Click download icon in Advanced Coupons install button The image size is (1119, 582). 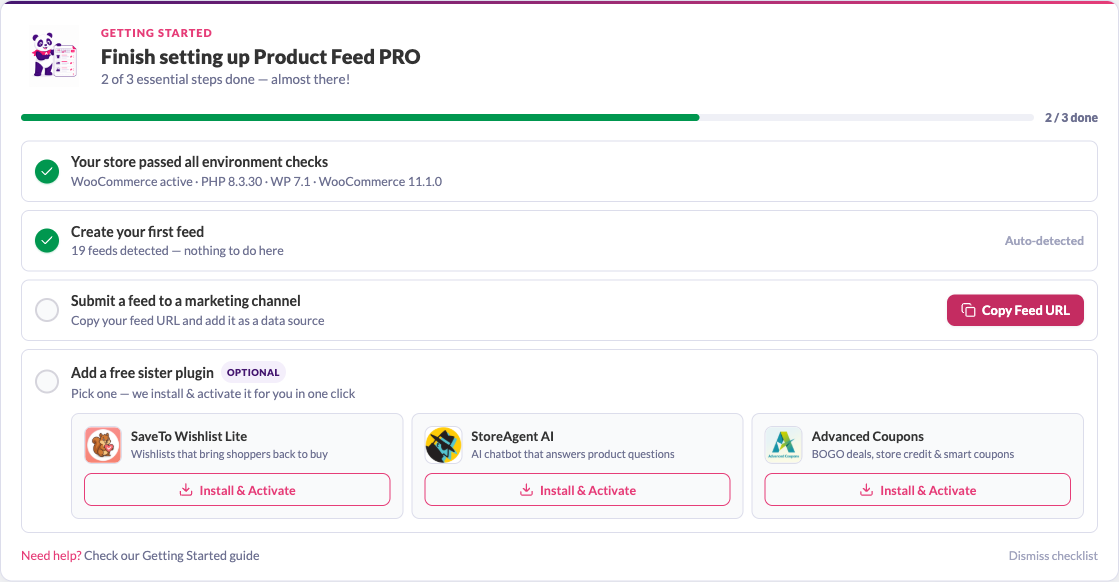(866, 490)
